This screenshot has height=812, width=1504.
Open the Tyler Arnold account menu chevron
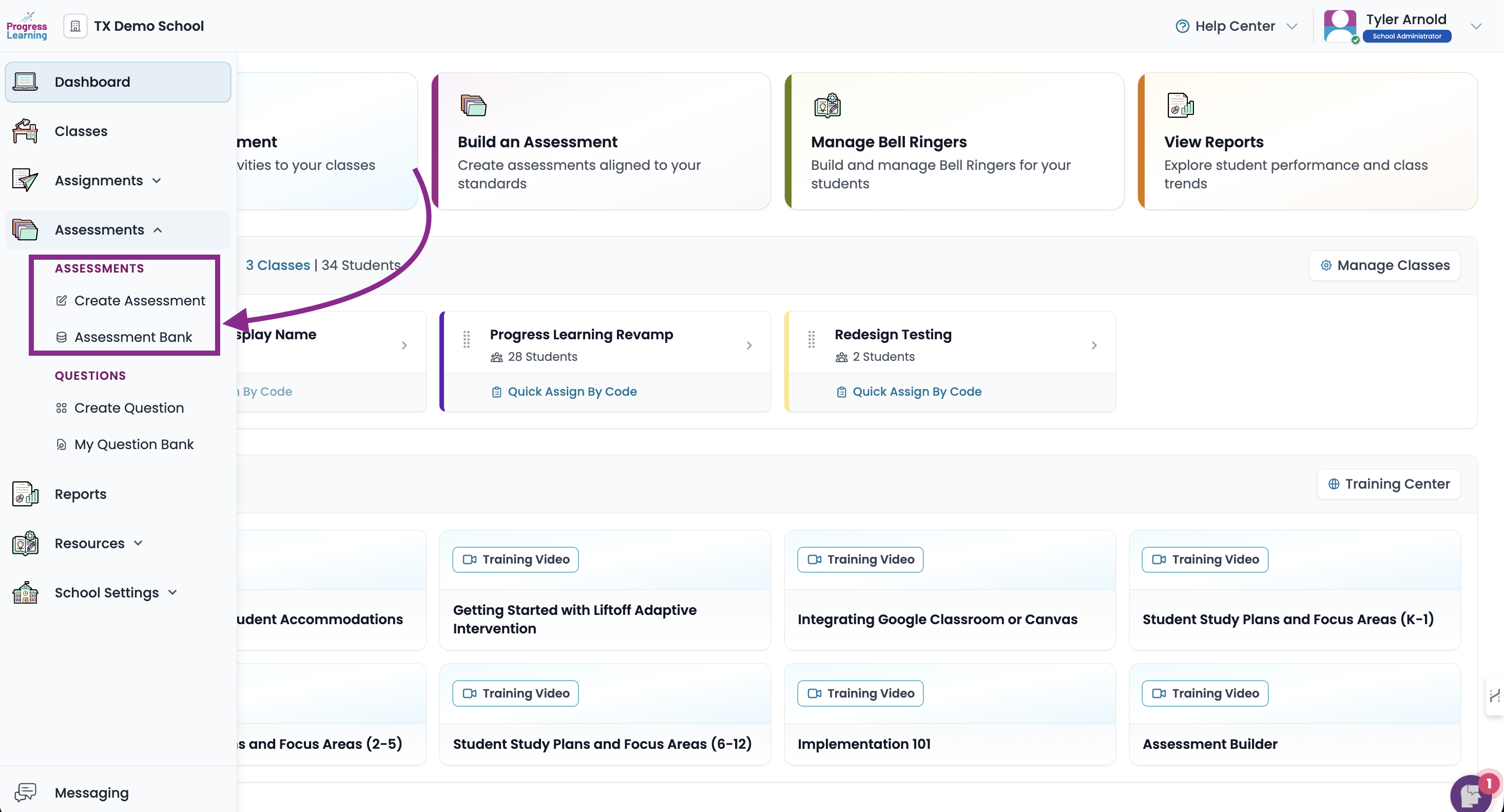1477,26
